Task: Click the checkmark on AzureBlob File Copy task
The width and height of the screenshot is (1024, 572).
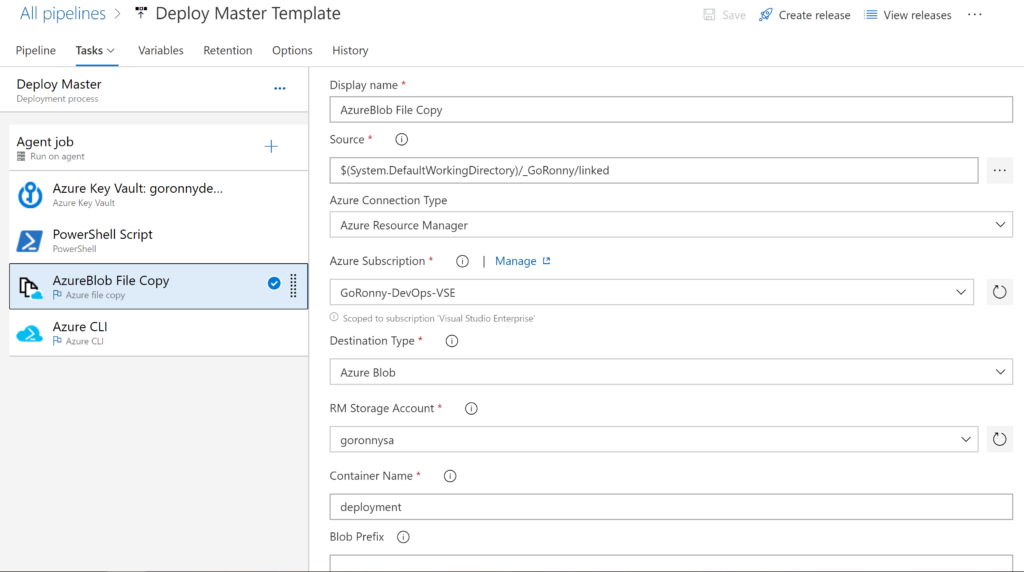Action: coord(274,283)
